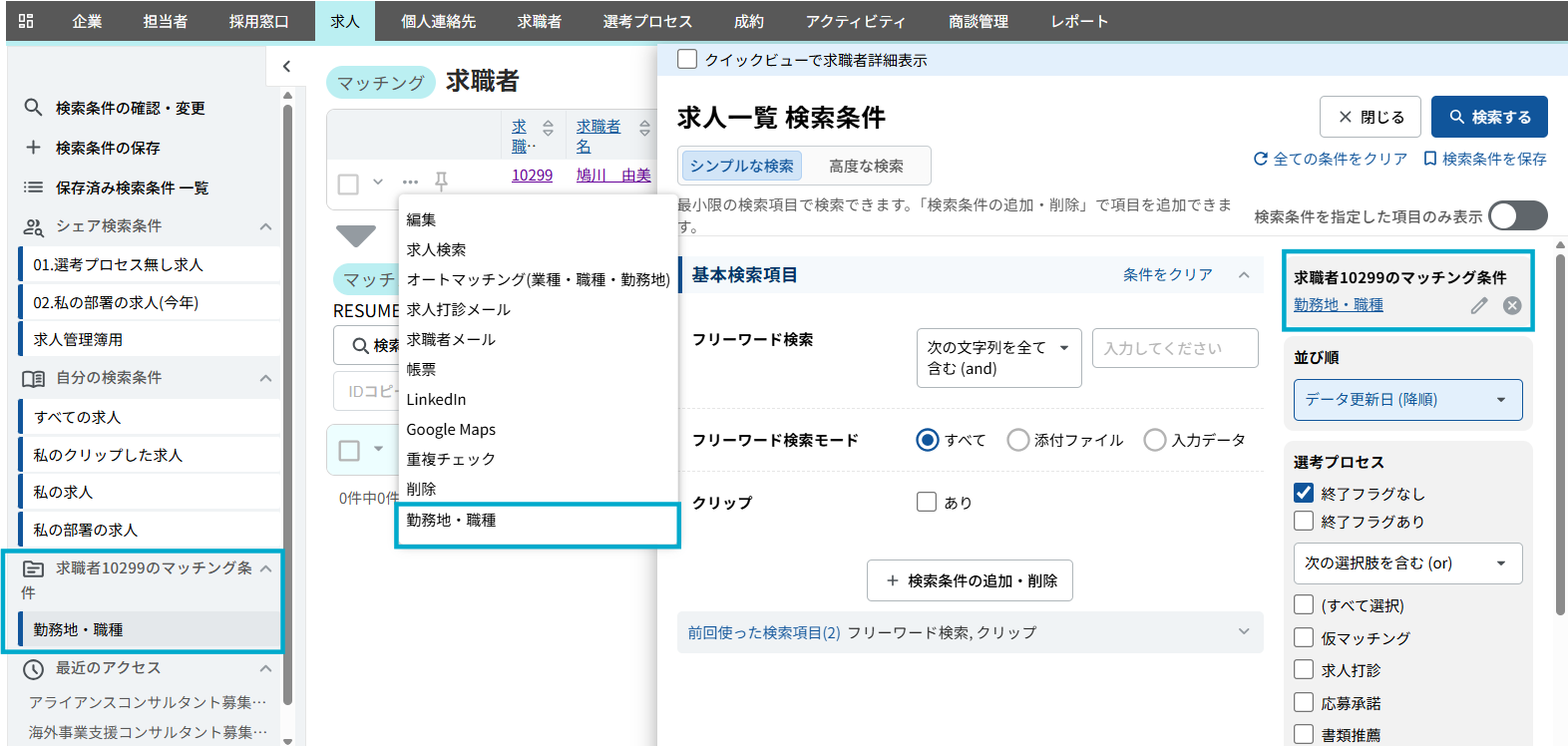Select the 添付ファイル radio button
Viewport: 1568px width, 746px height.
click(1017, 440)
